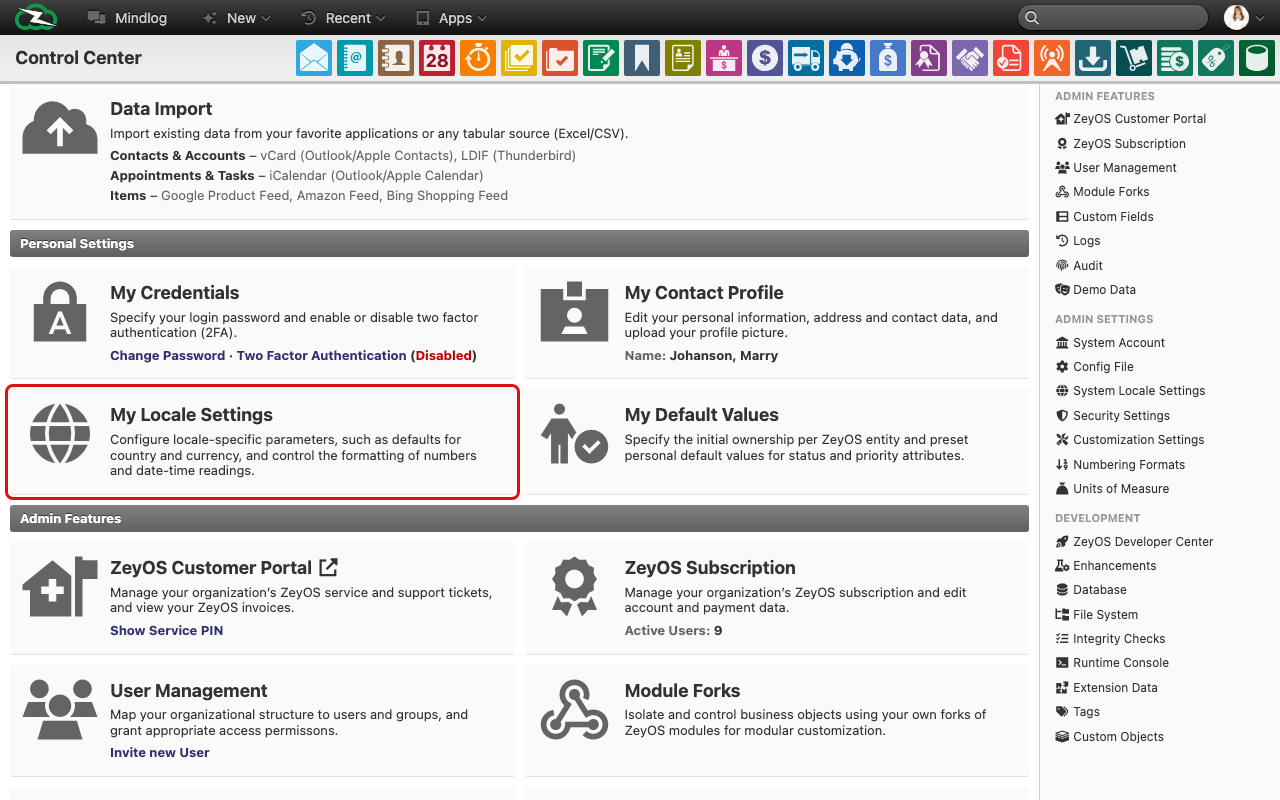
Task: Click the Show Service PIN link
Action: click(x=166, y=630)
